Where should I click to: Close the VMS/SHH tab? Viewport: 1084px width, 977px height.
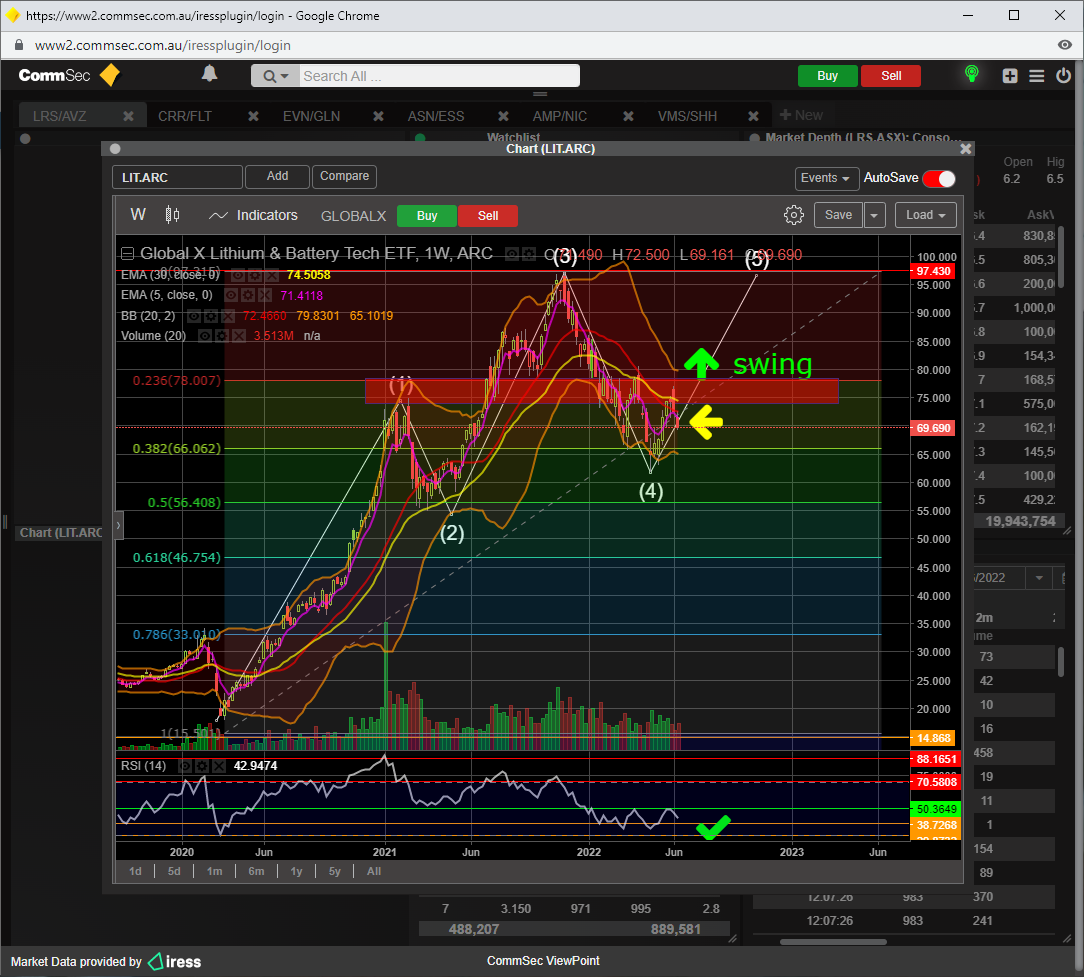[x=753, y=116]
